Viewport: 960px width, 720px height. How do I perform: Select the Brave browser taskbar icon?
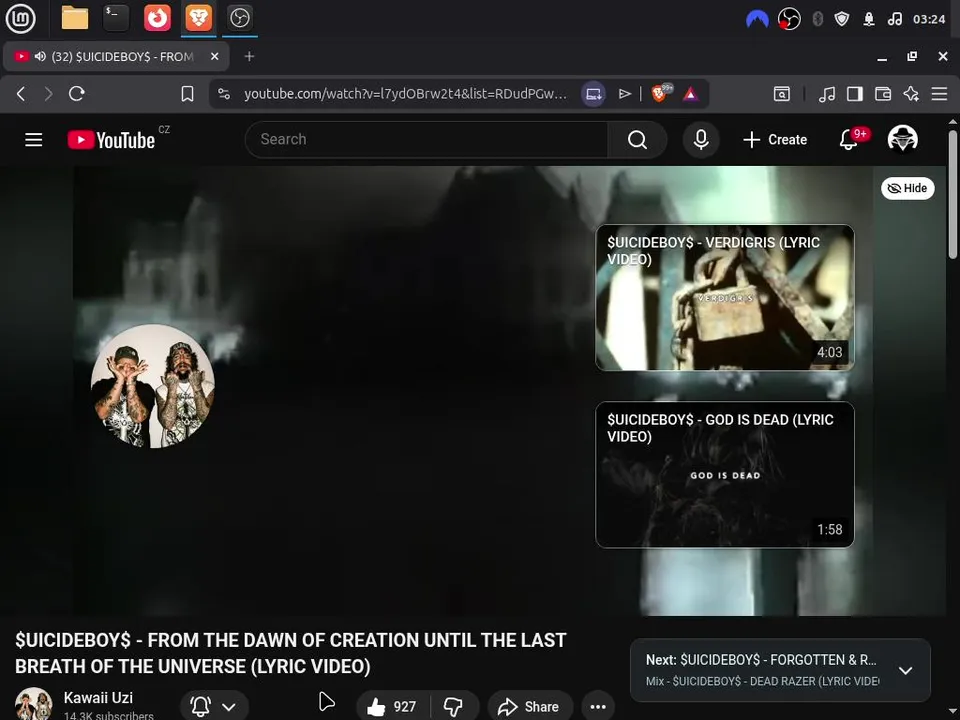[198, 18]
